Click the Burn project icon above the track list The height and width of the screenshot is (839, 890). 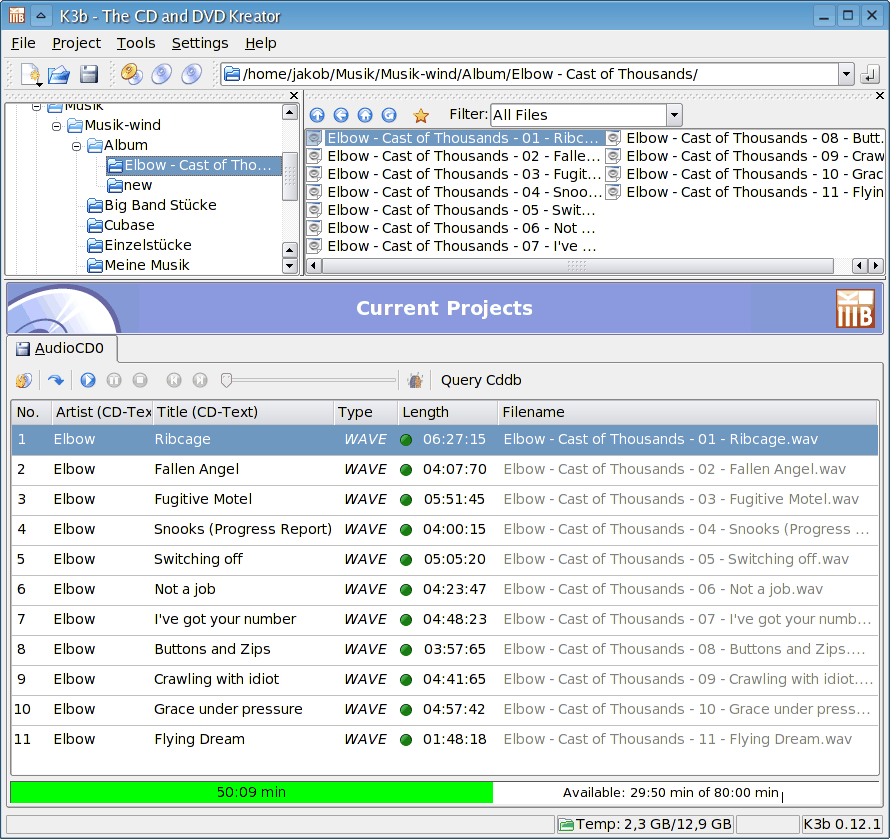click(23, 380)
